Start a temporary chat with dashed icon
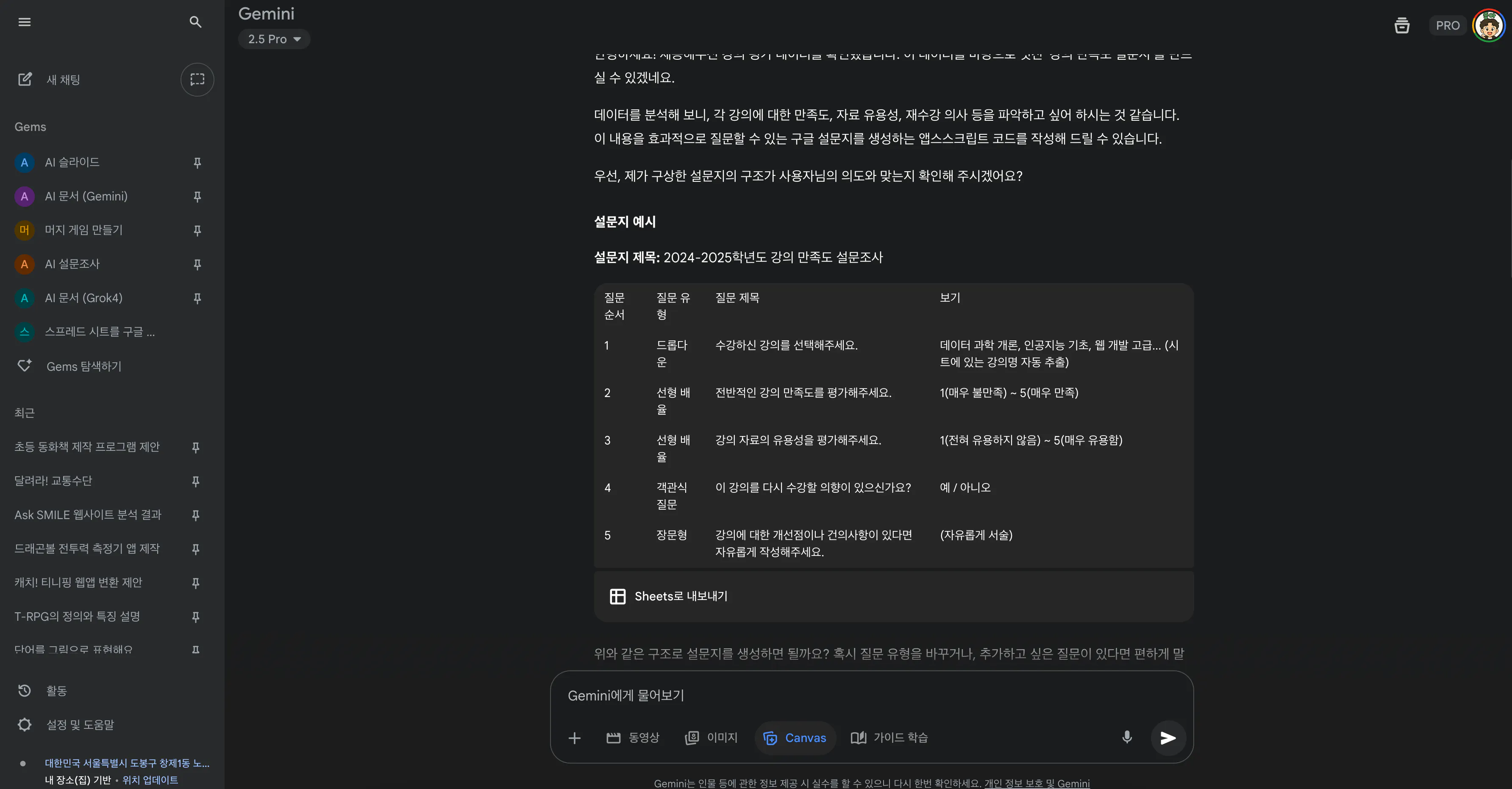 197,79
